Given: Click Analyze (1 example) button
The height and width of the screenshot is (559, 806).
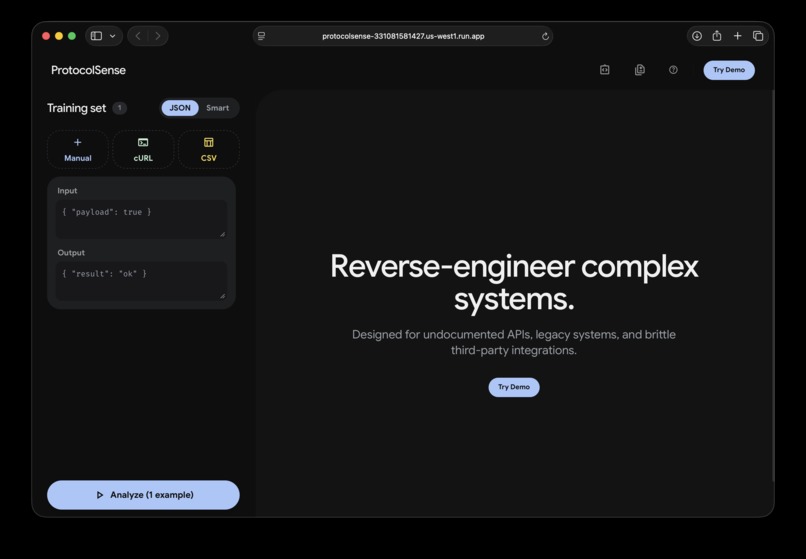Looking at the screenshot, I should pos(143,495).
